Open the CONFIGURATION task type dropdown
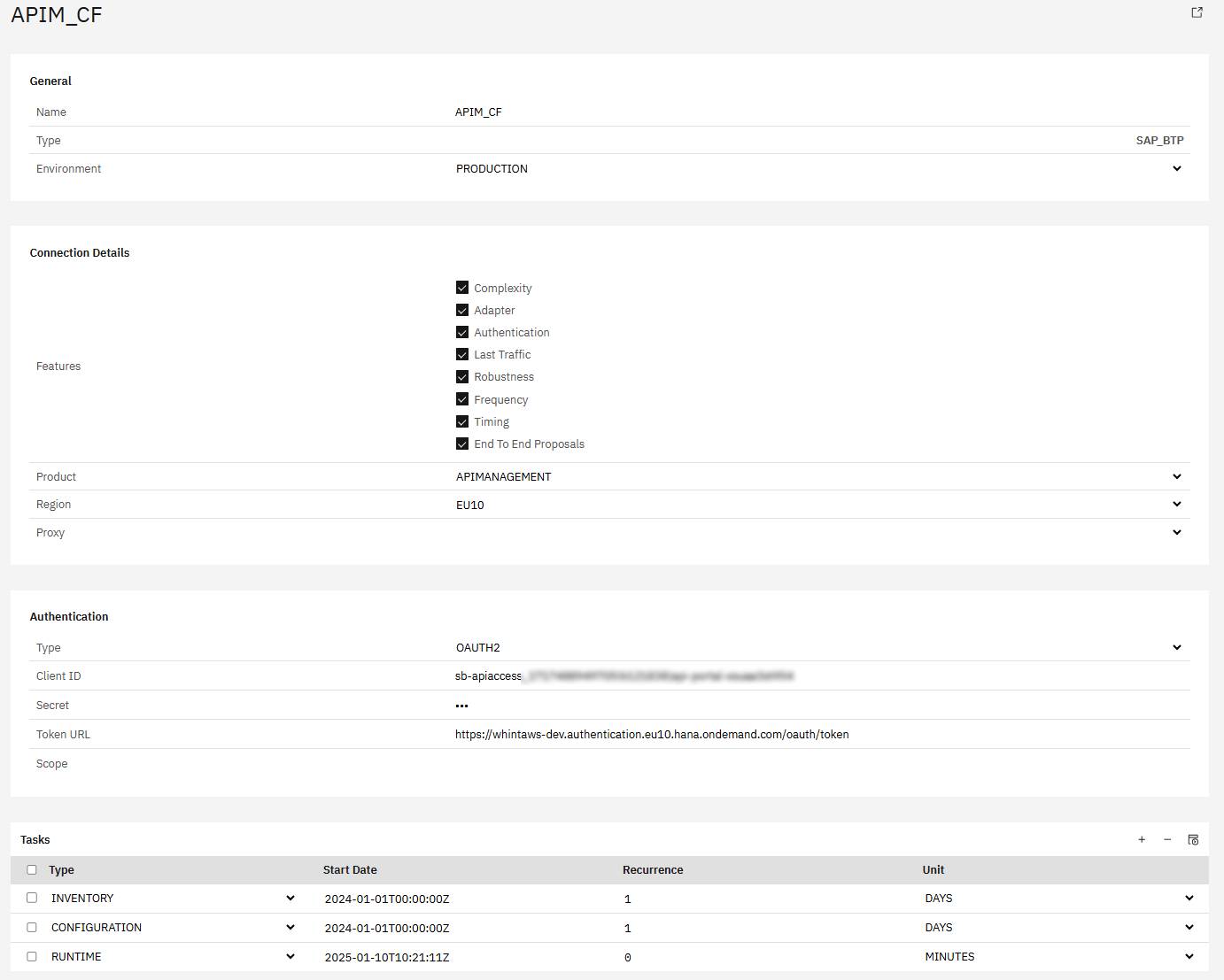This screenshot has height=980, width=1224. pos(291,927)
